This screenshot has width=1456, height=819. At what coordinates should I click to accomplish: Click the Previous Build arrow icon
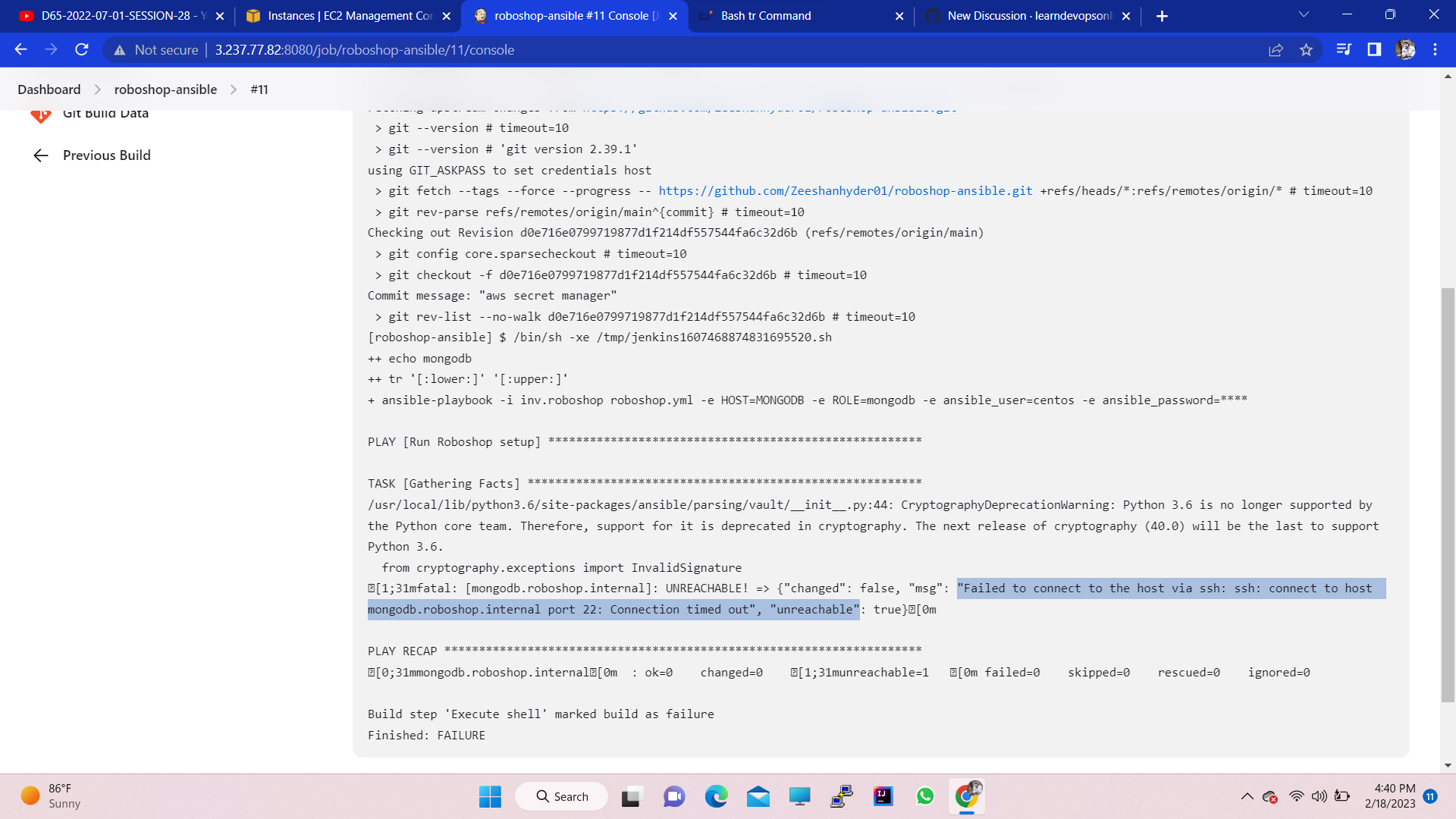(x=40, y=155)
